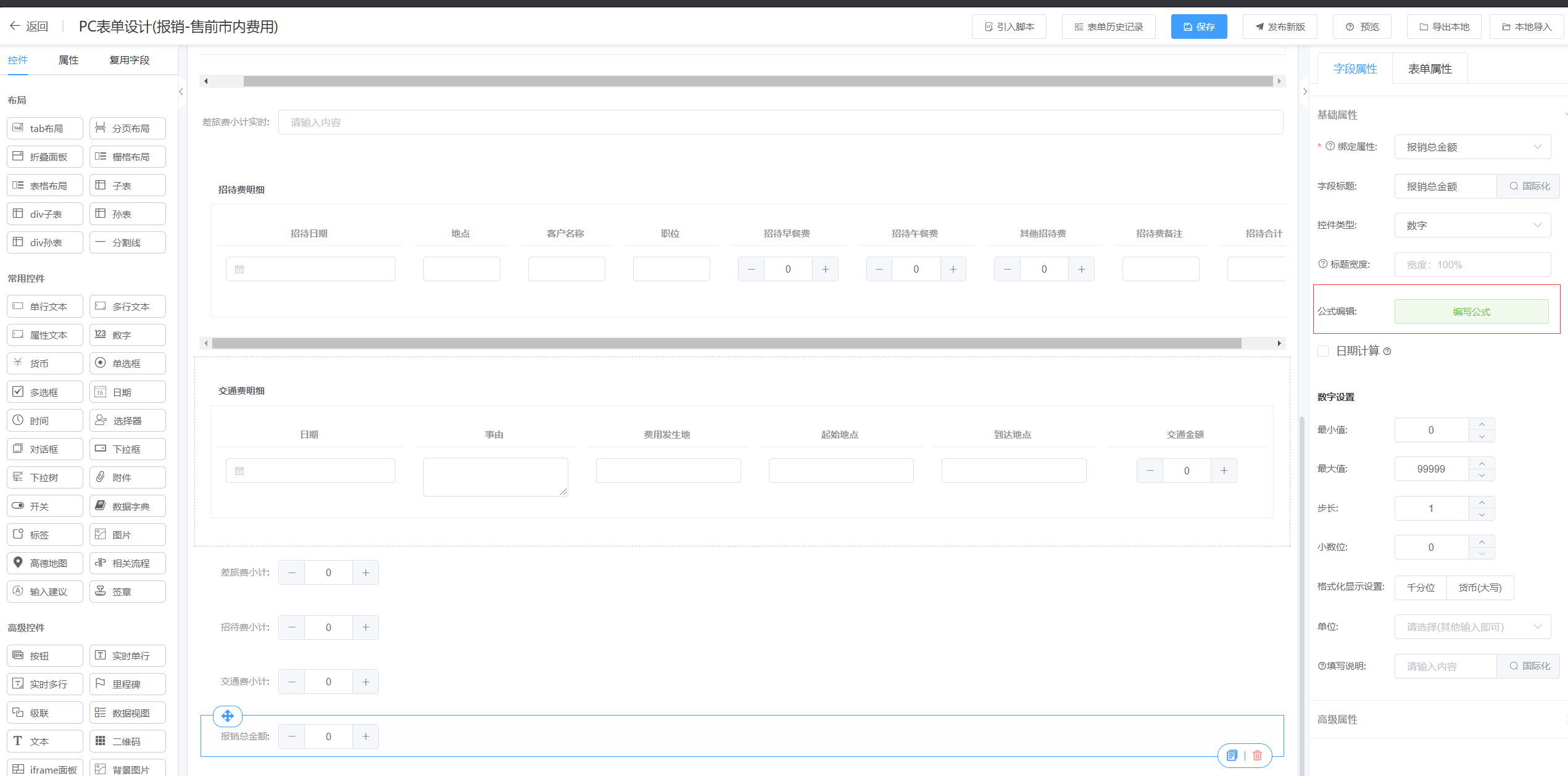Click the 招待费明细 horizontal scrollbar

click(x=726, y=343)
